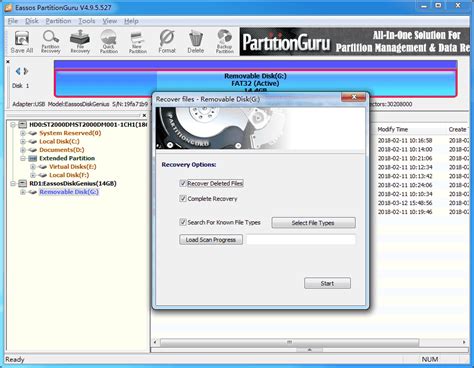
Task: Toggle Search For Known File Types checkbox
Action: (183, 222)
